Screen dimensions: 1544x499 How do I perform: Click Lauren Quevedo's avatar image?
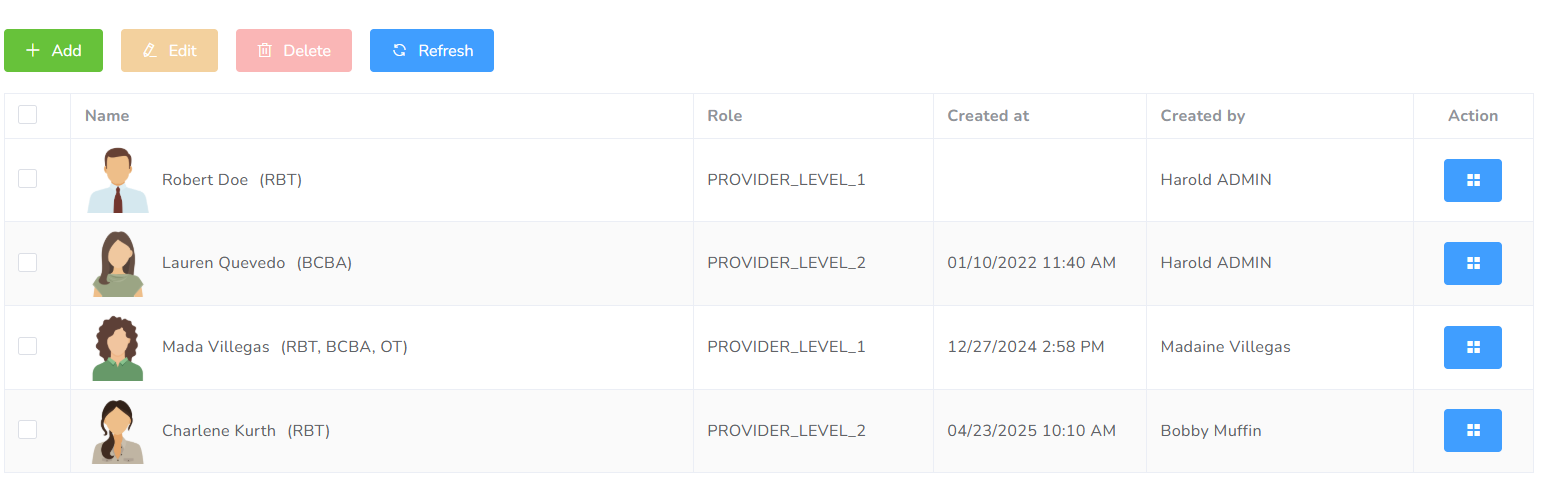click(x=118, y=264)
